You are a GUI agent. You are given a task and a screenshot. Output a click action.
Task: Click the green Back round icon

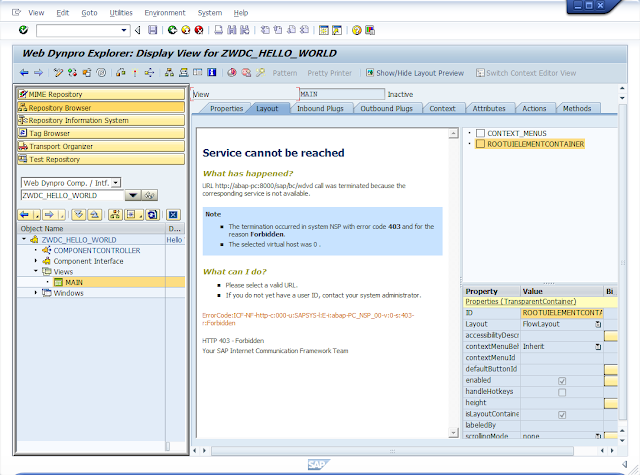pyautogui.click(x=172, y=30)
